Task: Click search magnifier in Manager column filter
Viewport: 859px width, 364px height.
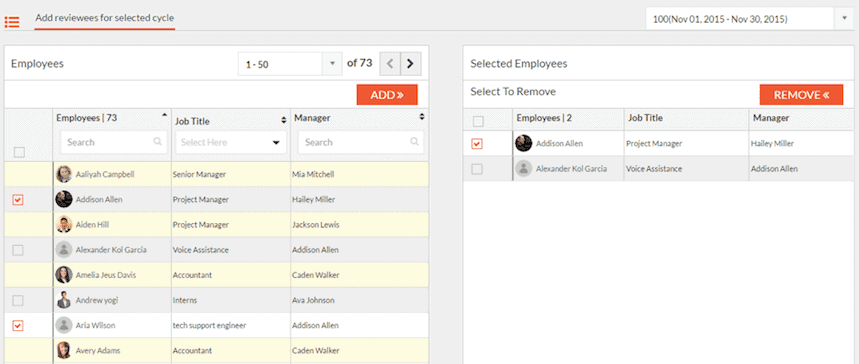Action: coord(414,141)
